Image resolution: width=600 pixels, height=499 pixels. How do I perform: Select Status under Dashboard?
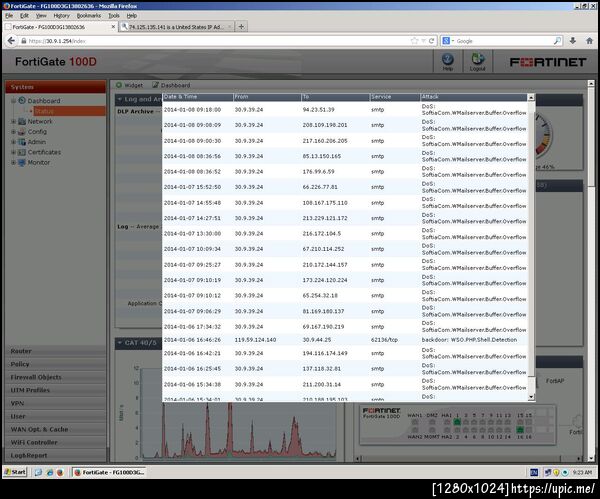point(44,111)
